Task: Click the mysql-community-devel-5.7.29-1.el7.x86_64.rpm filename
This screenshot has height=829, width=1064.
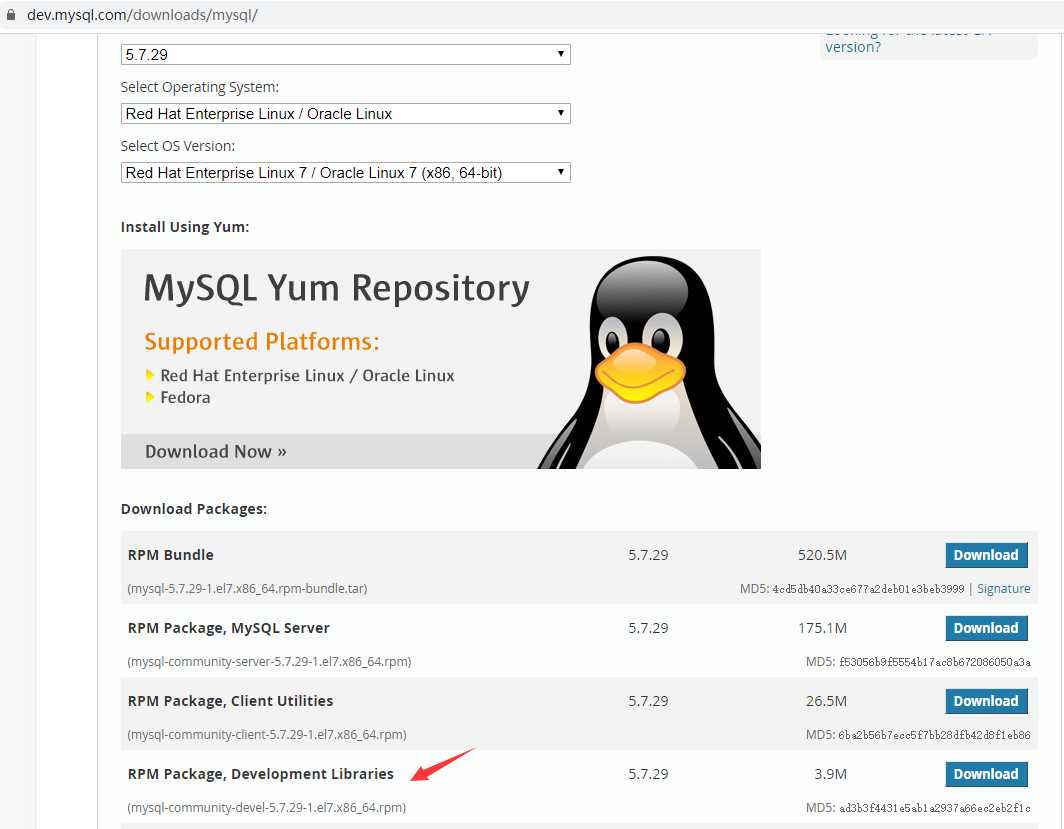Action: 267,807
